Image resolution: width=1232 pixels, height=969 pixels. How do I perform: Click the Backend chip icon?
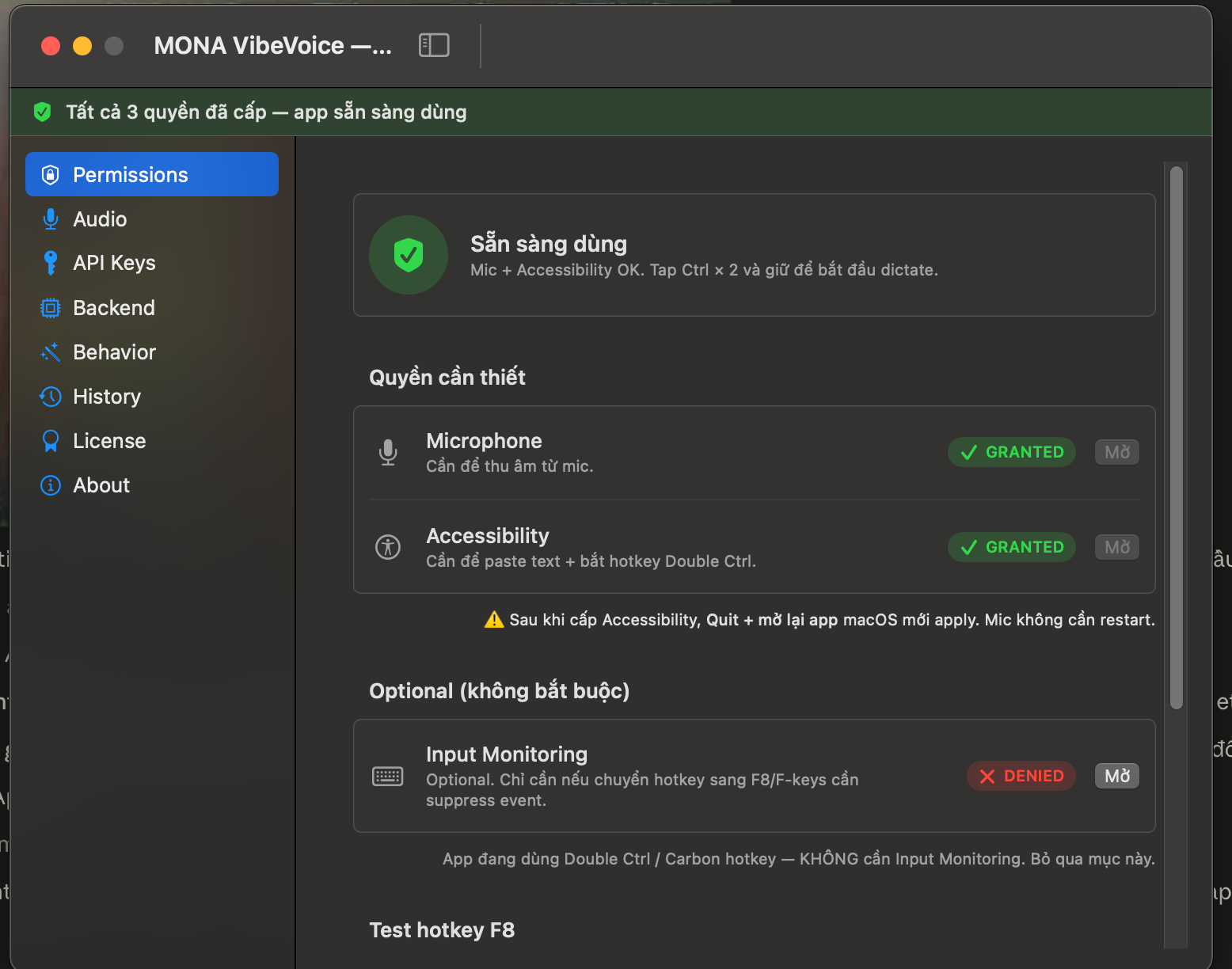[51, 307]
